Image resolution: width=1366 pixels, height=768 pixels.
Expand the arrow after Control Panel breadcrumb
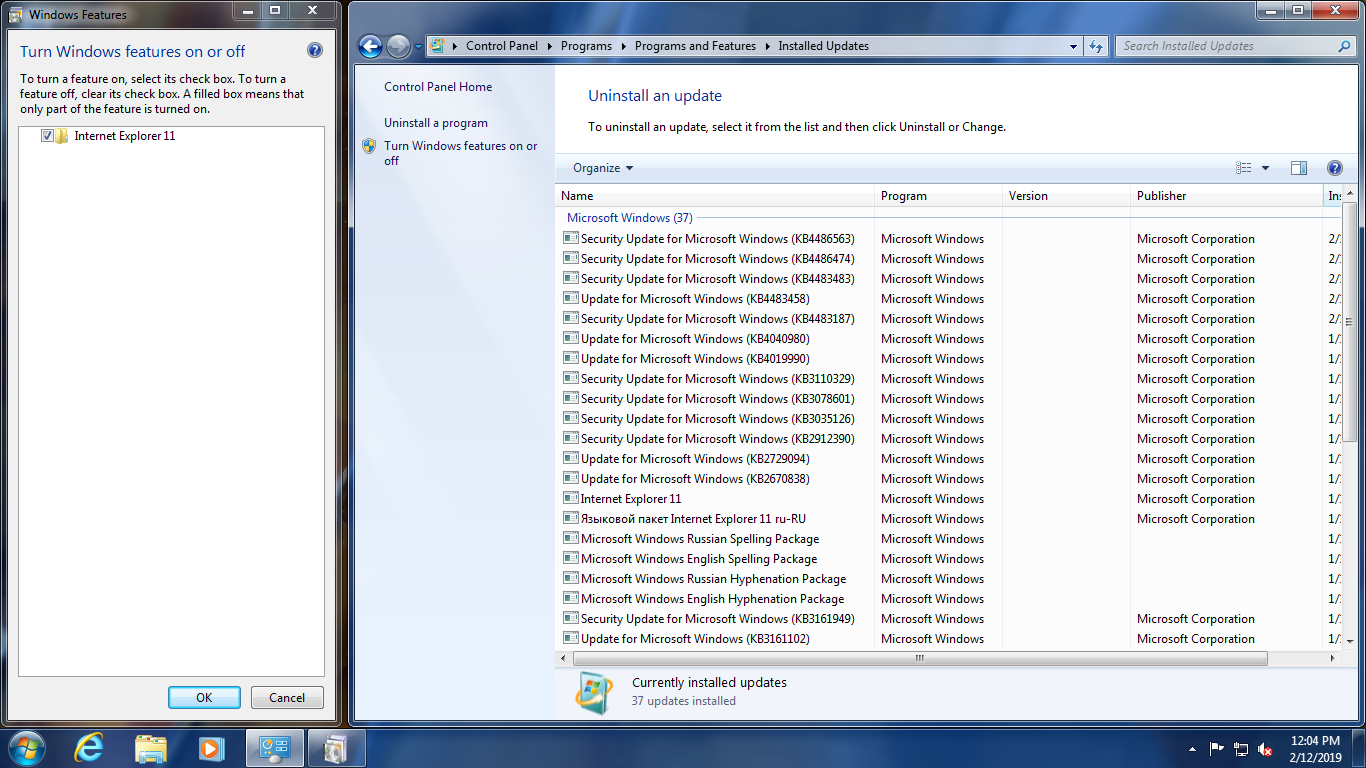(x=549, y=46)
